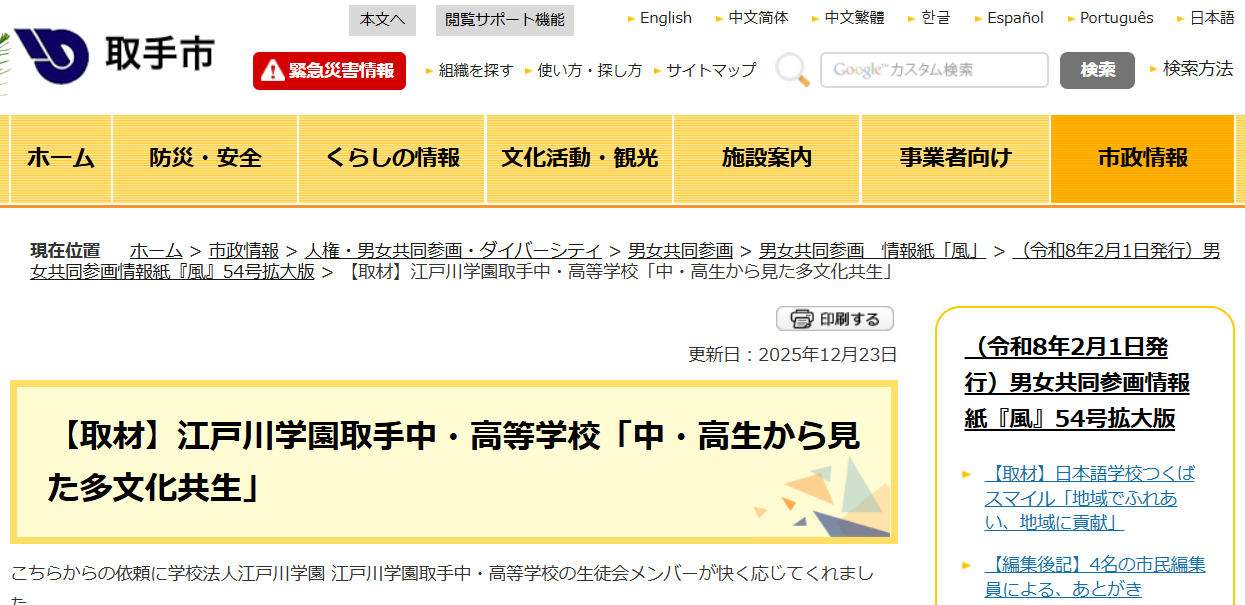Image resolution: width=1245 pixels, height=605 pixels.
Task: Open the 閲覧サポート機能 accessibility support
Action: [505, 20]
